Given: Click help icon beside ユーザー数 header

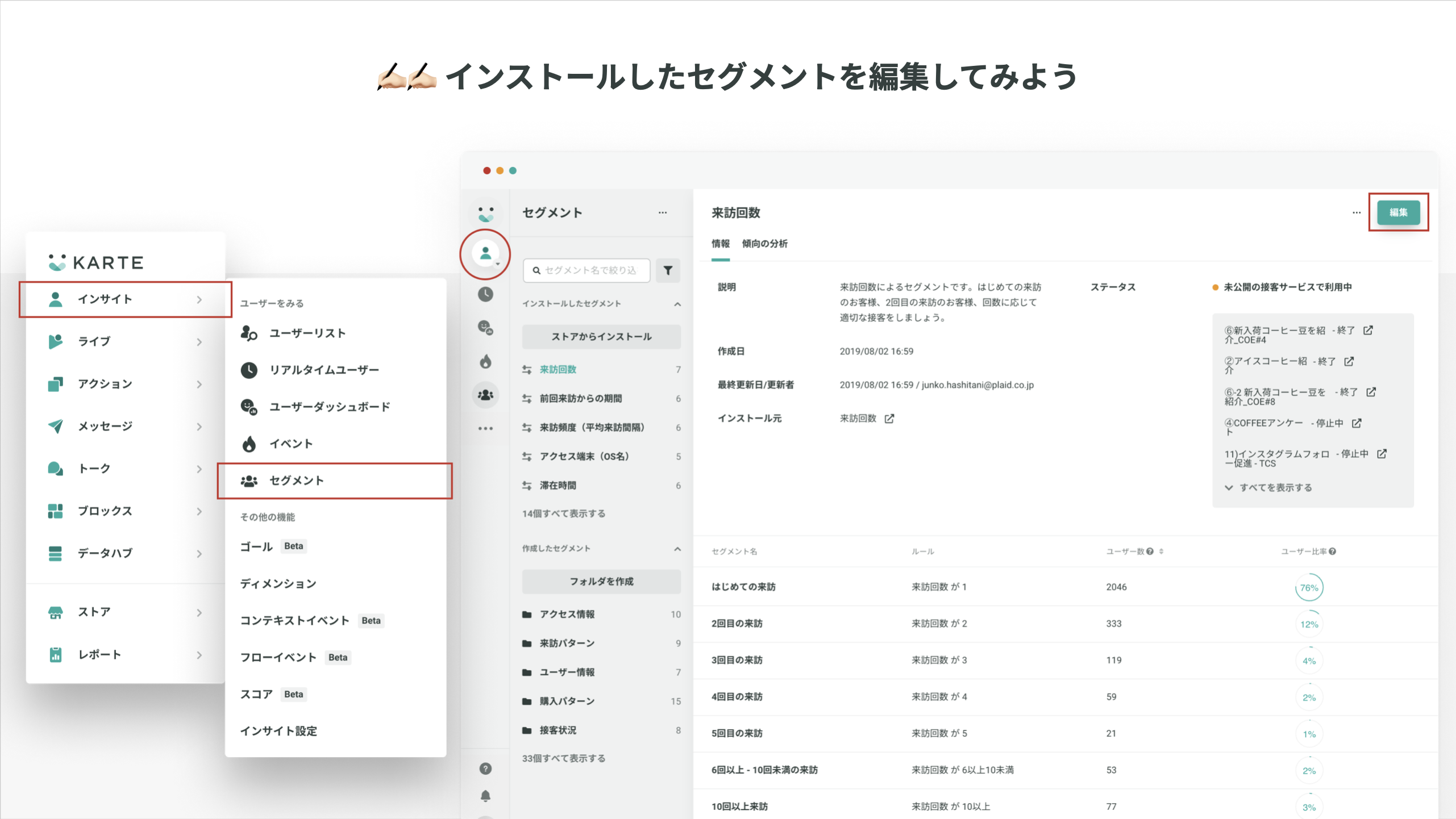Looking at the screenshot, I should [1150, 551].
